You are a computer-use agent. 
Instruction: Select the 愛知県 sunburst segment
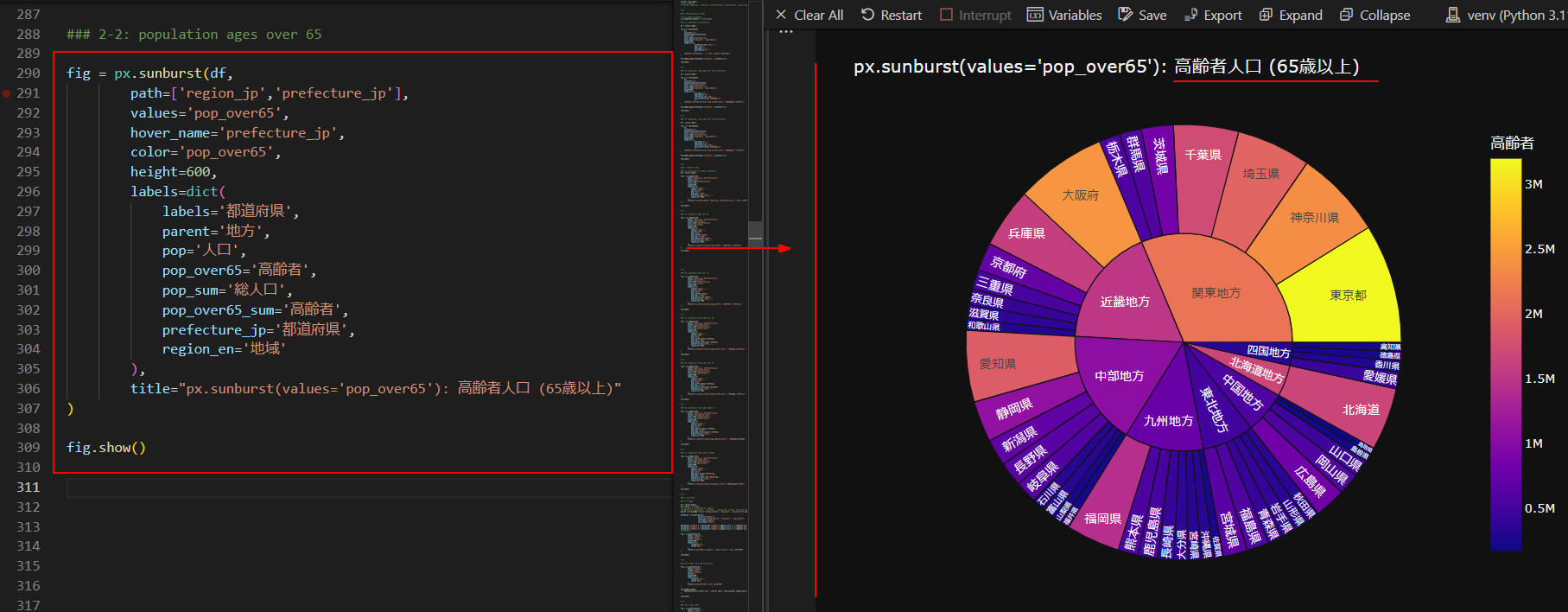point(997,364)
